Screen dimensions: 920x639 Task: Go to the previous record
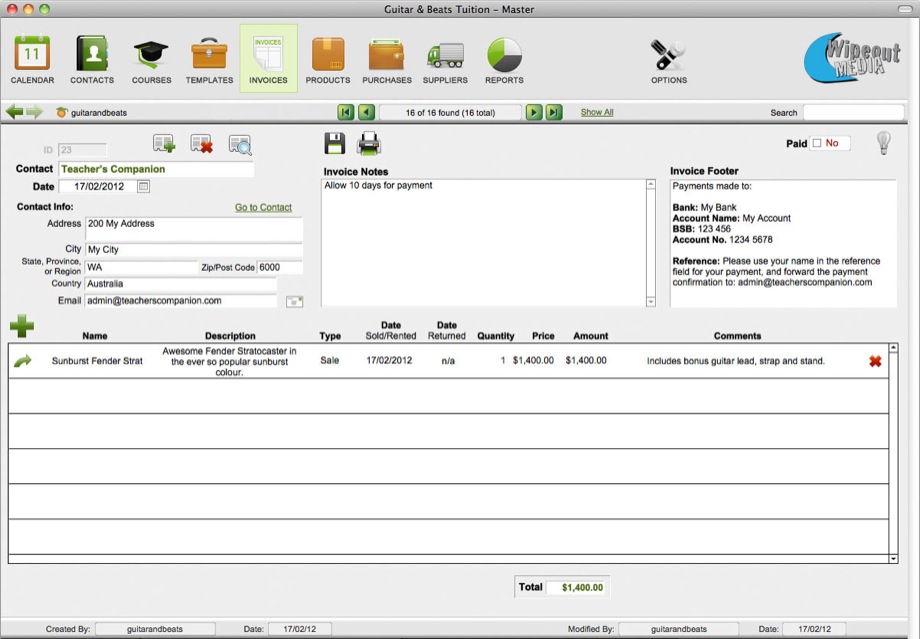click(366, 113)
